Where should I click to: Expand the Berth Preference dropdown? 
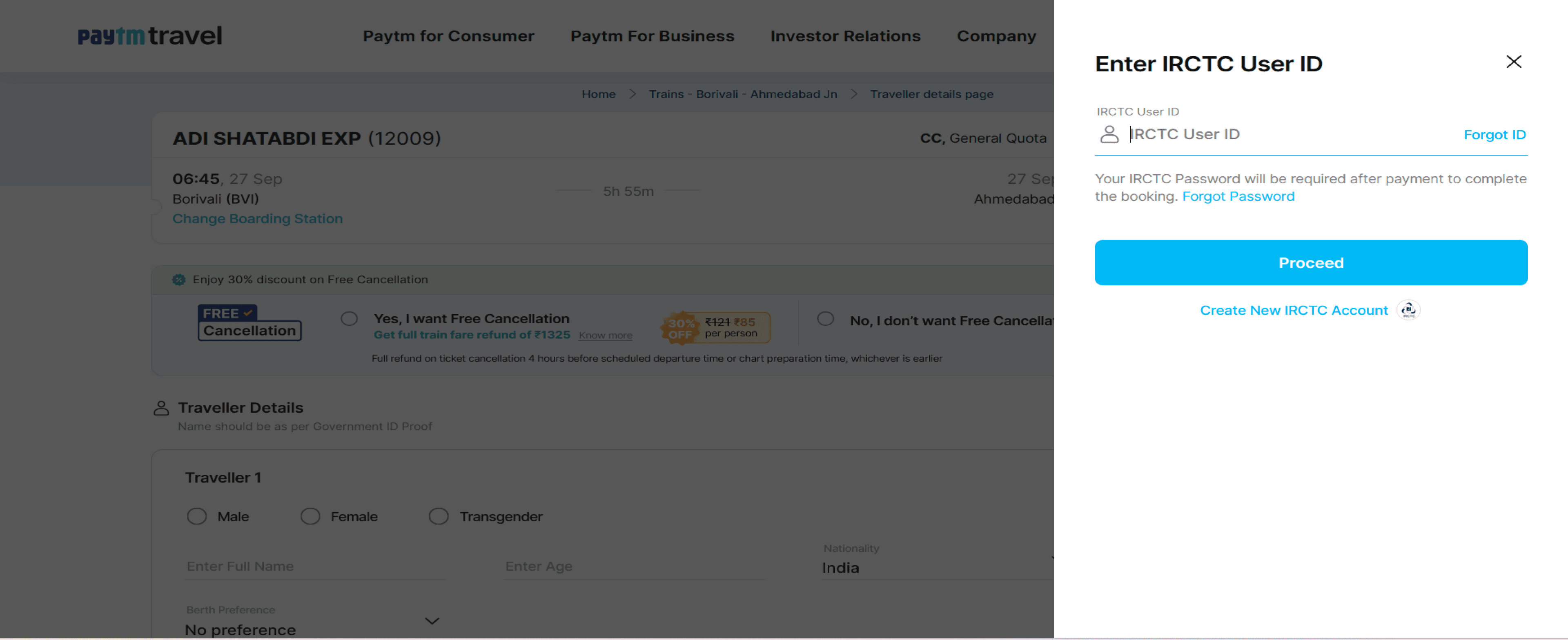coord(432,621)
